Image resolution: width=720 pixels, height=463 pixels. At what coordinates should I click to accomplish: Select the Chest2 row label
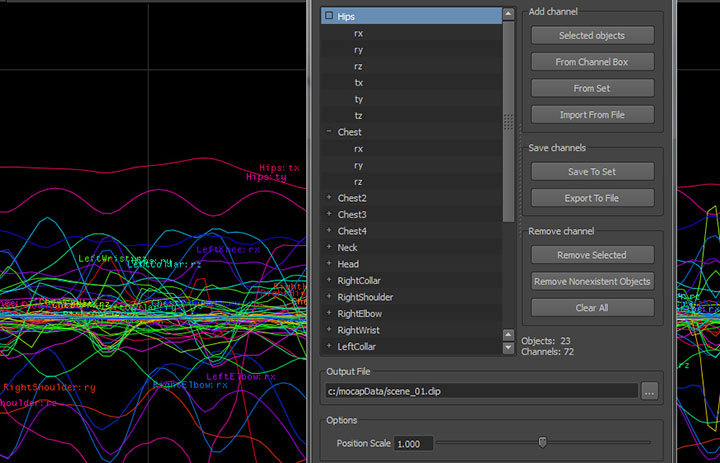pos(352,198)
